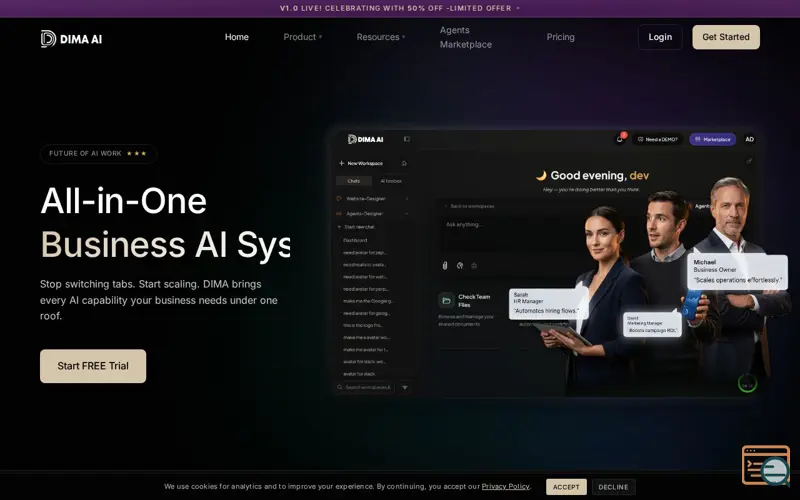Click the icon left of Website-Designer workspace
Viewport: 800px width, 500px height.
[339, 198]
